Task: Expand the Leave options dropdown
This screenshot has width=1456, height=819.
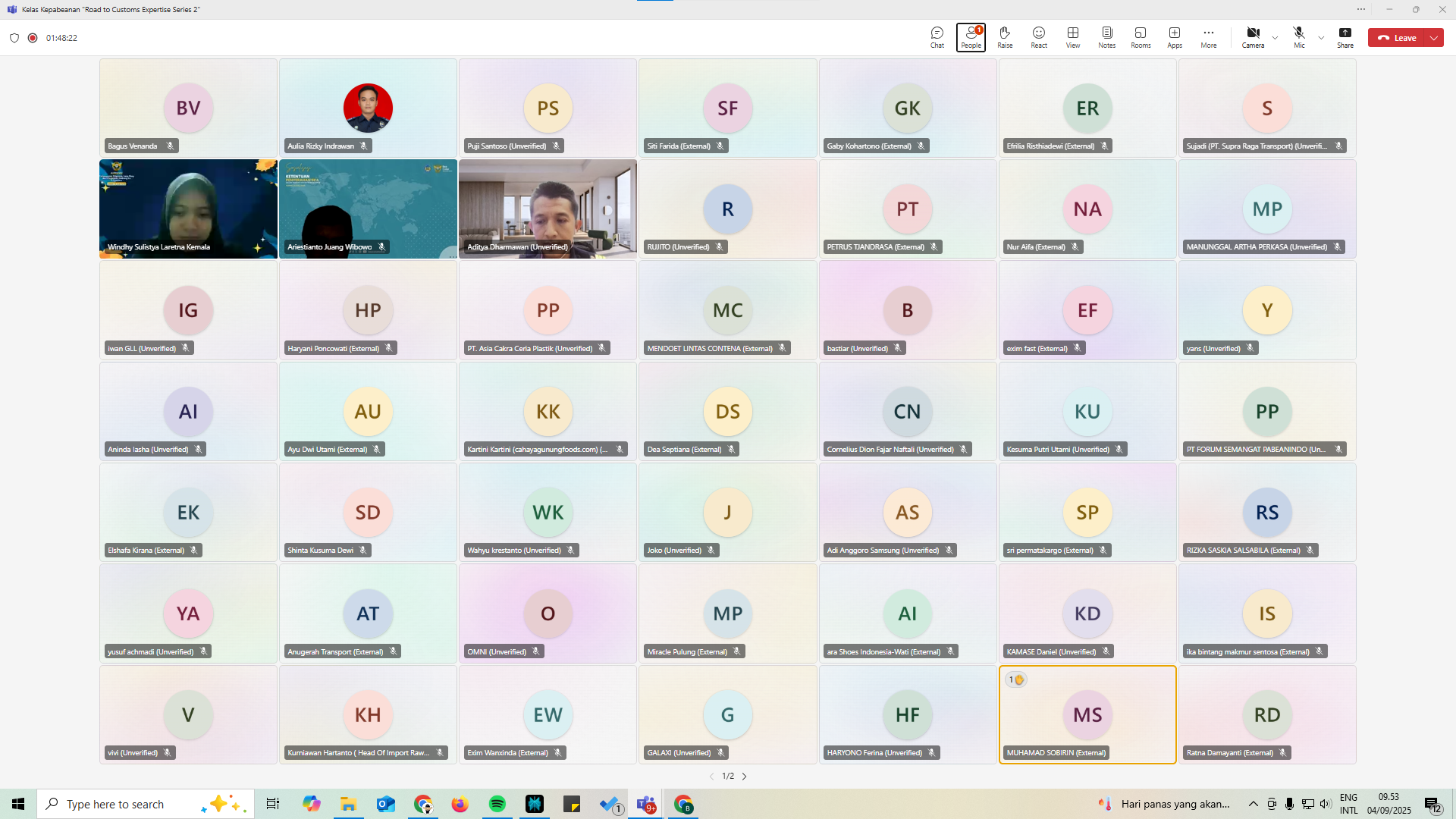Action: 1434,38
